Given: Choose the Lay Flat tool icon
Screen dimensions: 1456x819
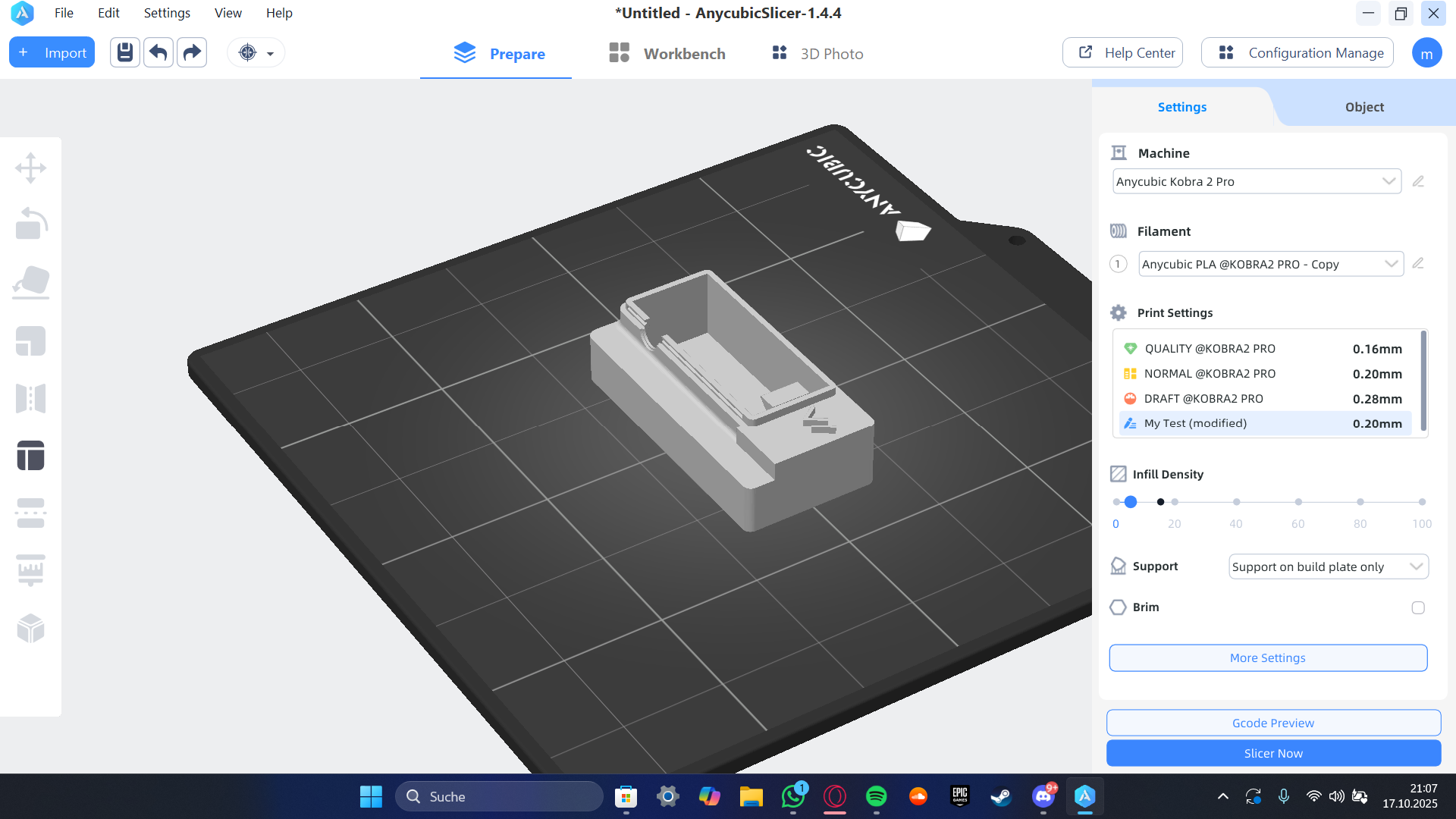Looking at the screenshot, I should point(31,282).
